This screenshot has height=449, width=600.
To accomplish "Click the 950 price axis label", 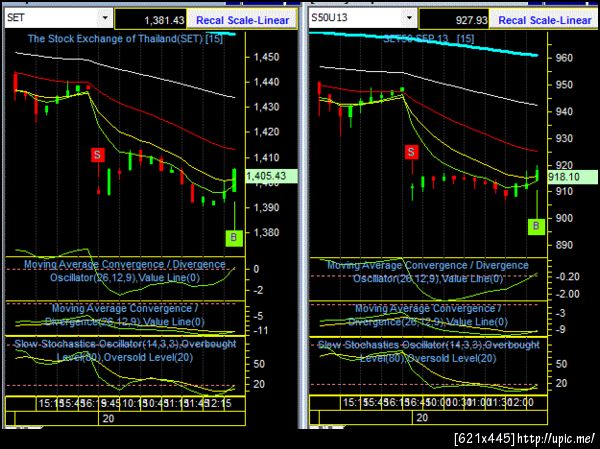I will [564, 85].
